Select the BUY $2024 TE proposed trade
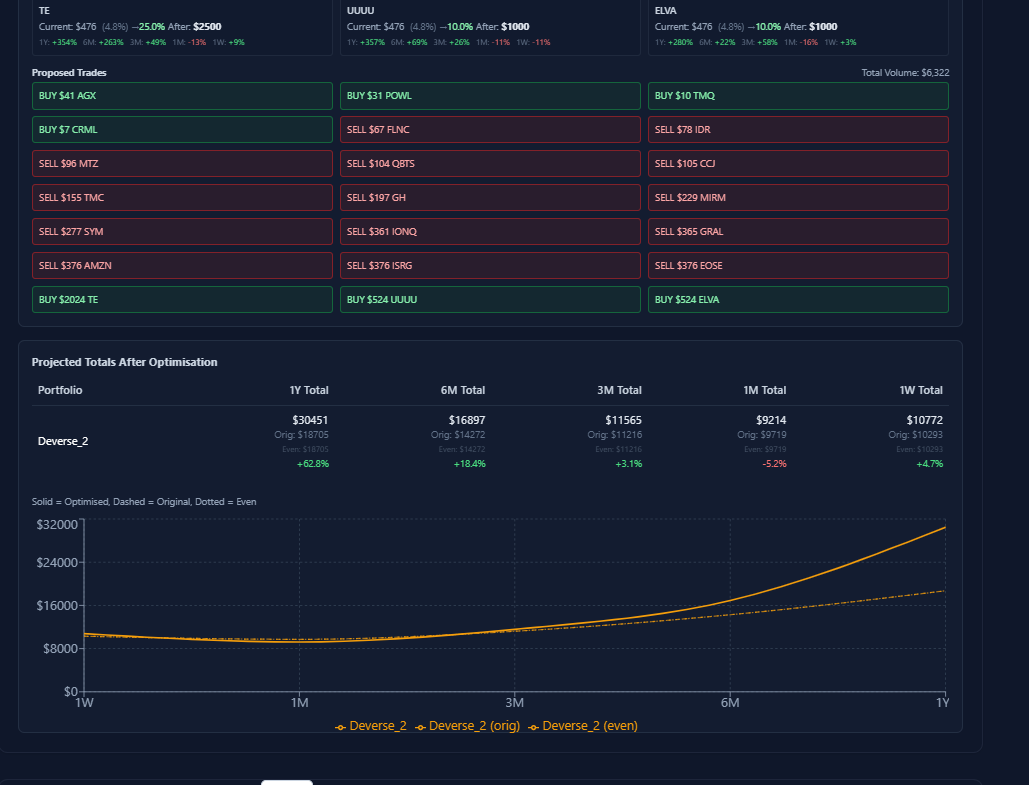1029x785 pixels. click(x=182, y=299)
